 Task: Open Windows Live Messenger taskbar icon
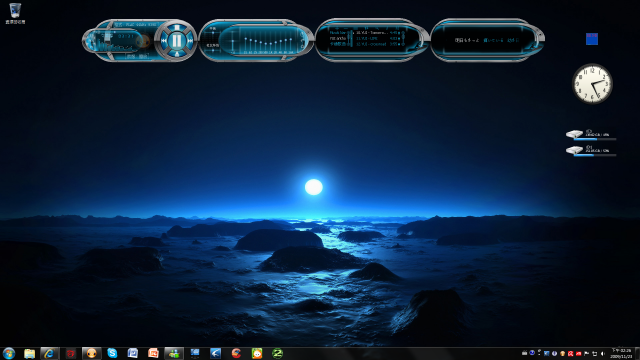[174, 353]
